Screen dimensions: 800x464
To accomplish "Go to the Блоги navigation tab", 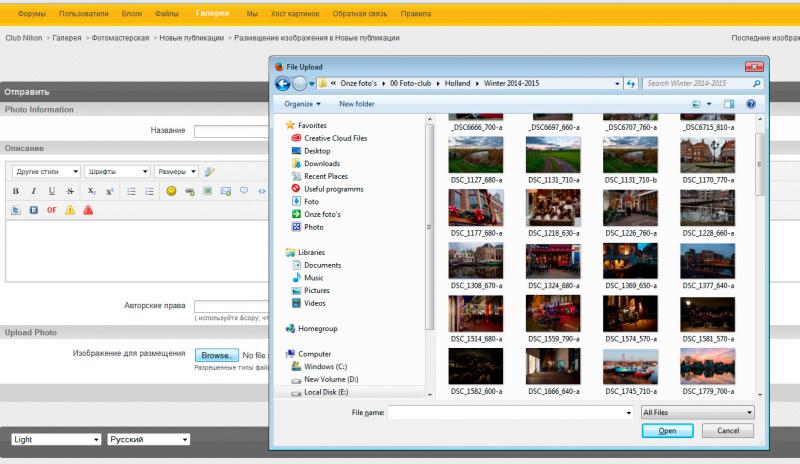I will coord(132,14).
